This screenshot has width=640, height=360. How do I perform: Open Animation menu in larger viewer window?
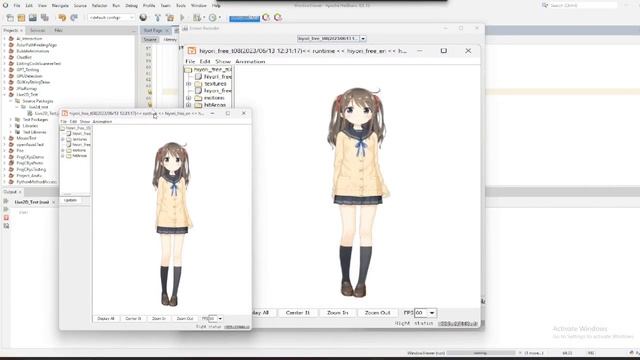(250, 62)
